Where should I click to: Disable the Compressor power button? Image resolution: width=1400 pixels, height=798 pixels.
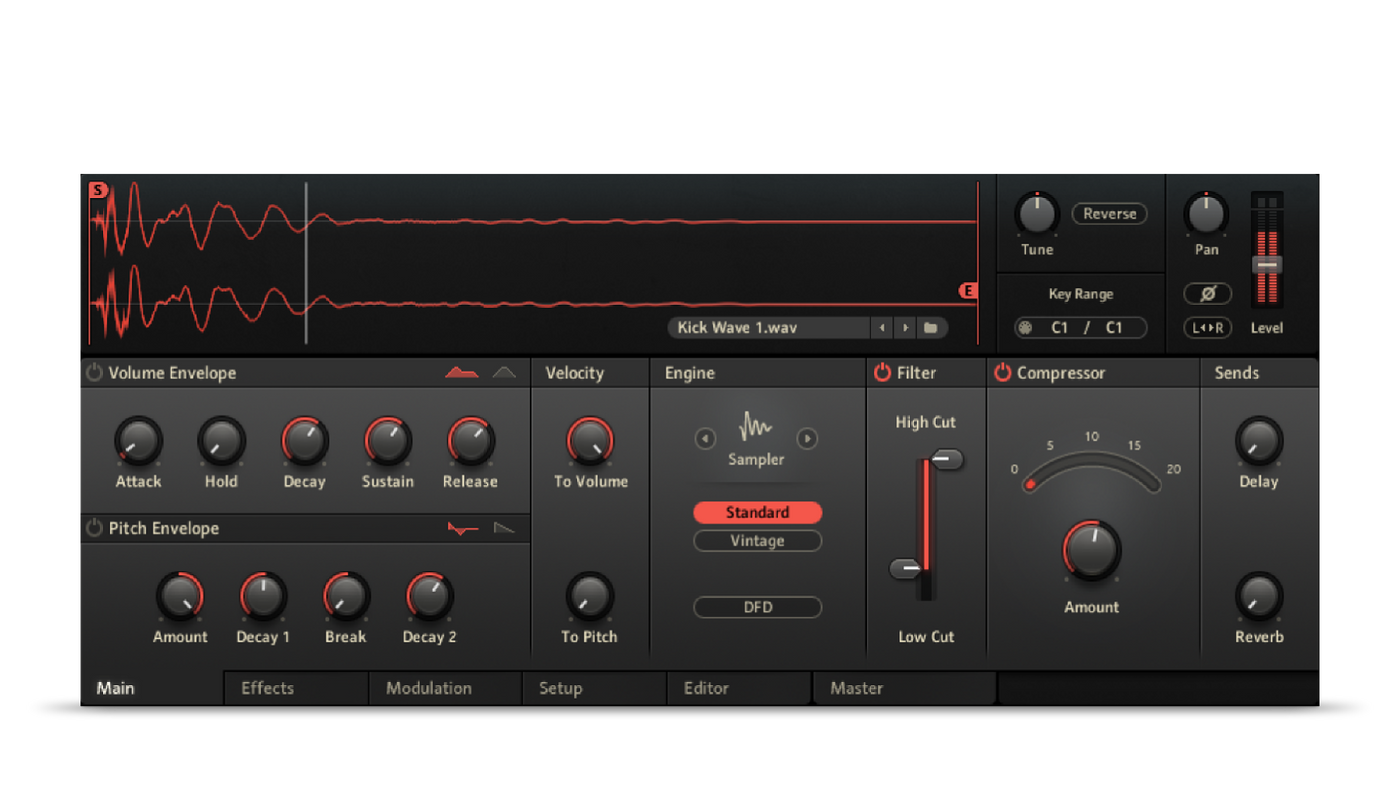coord(1002,373)
